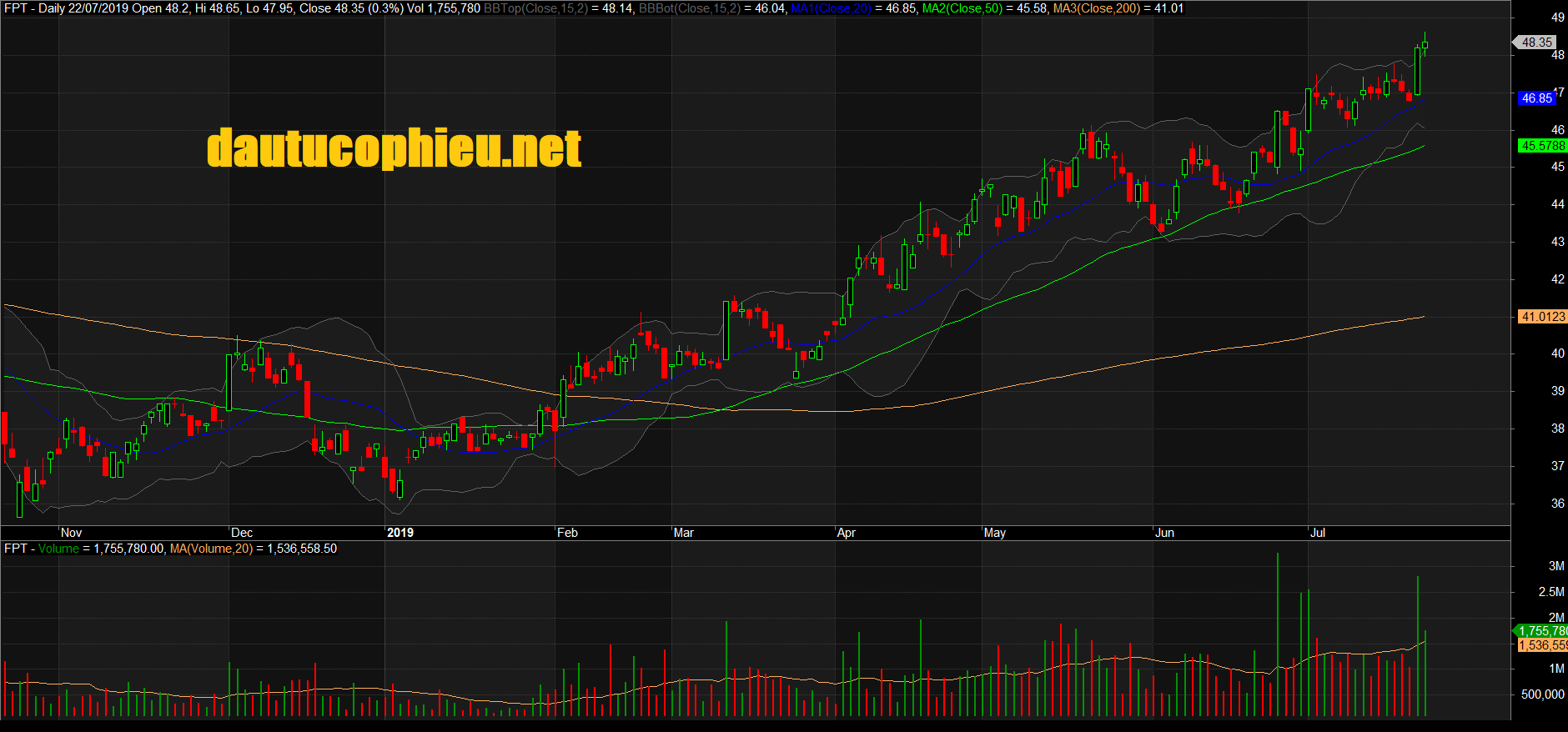Click the 48.35 last price tag
1568x732 pixels.
pyautogui.click(x=1536, y=43)
